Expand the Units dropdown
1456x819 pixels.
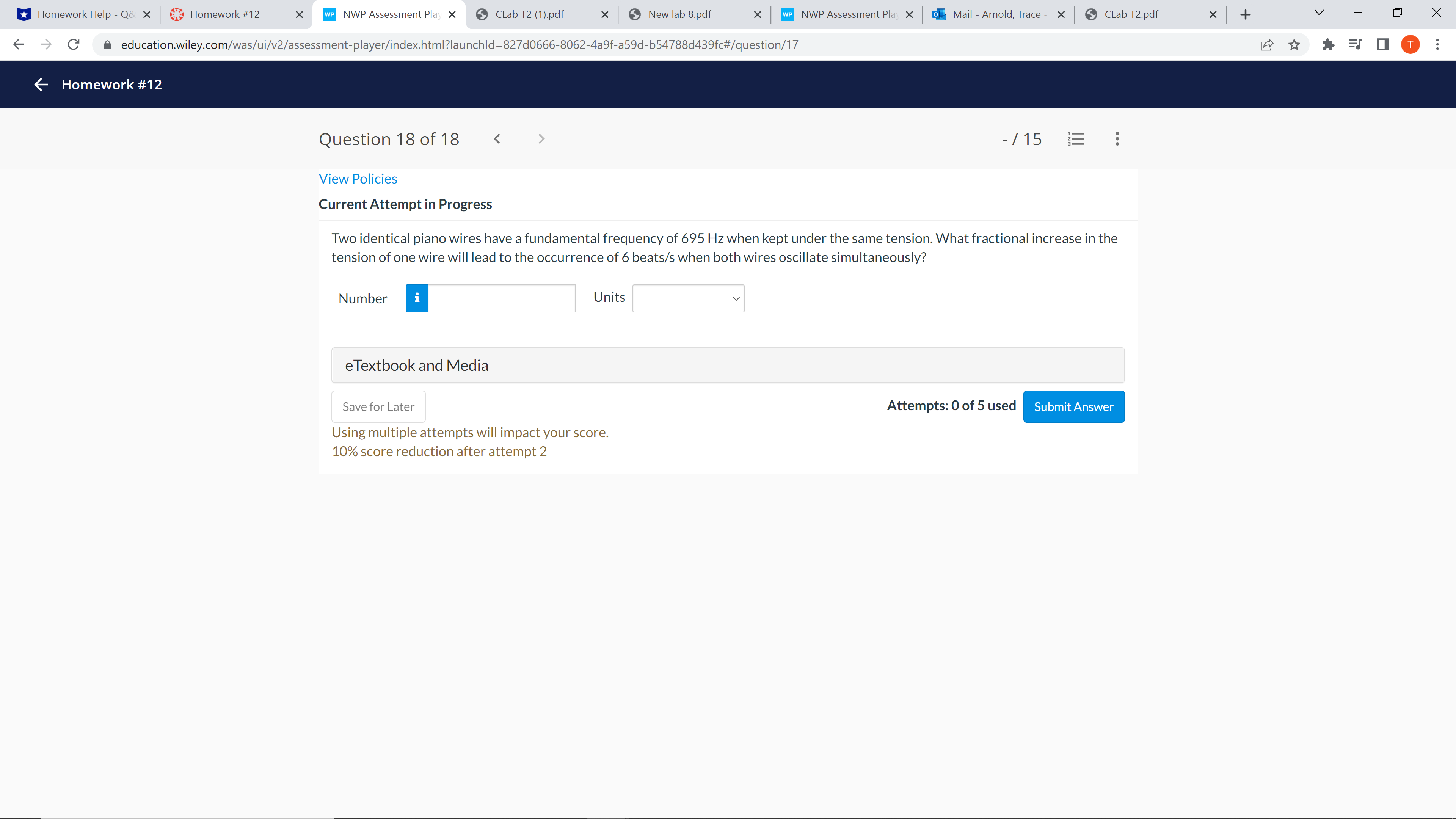tap(688, 298)
